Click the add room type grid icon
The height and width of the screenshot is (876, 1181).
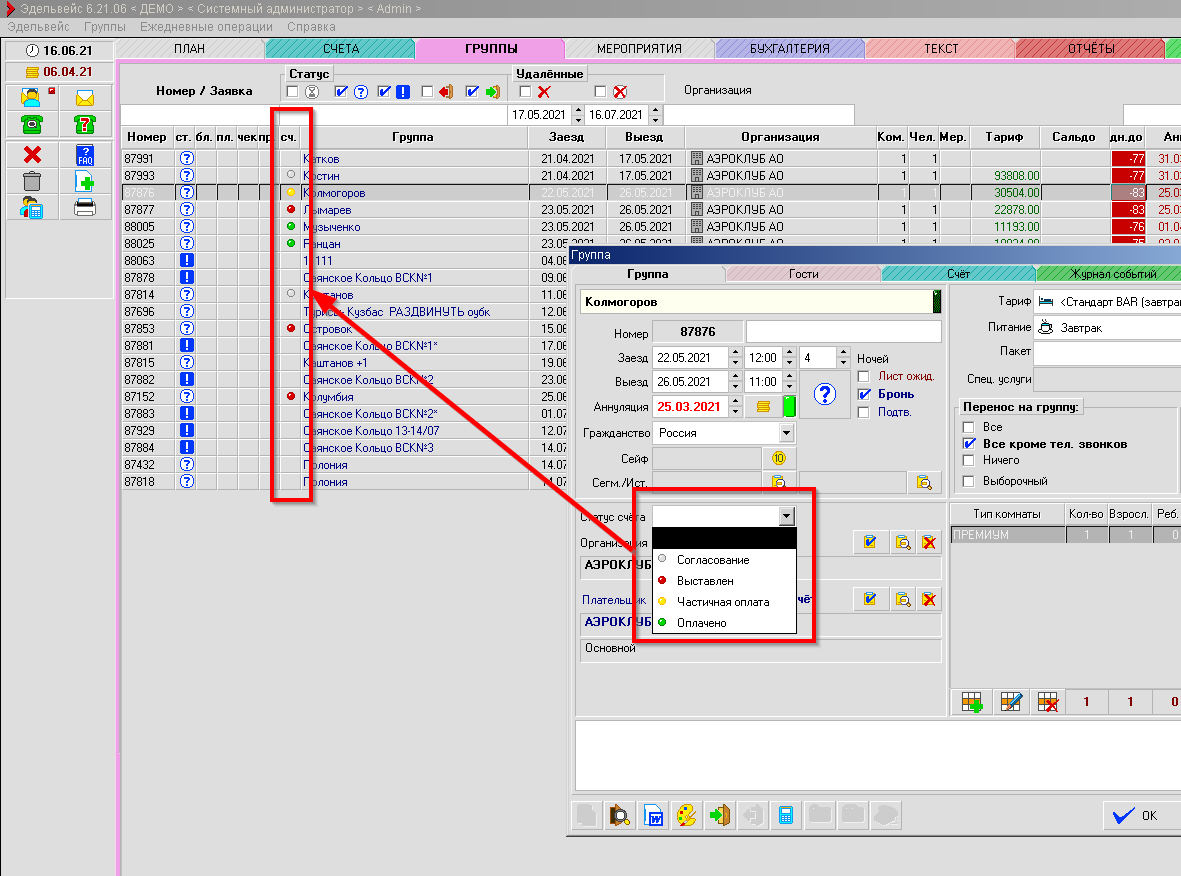971,702
